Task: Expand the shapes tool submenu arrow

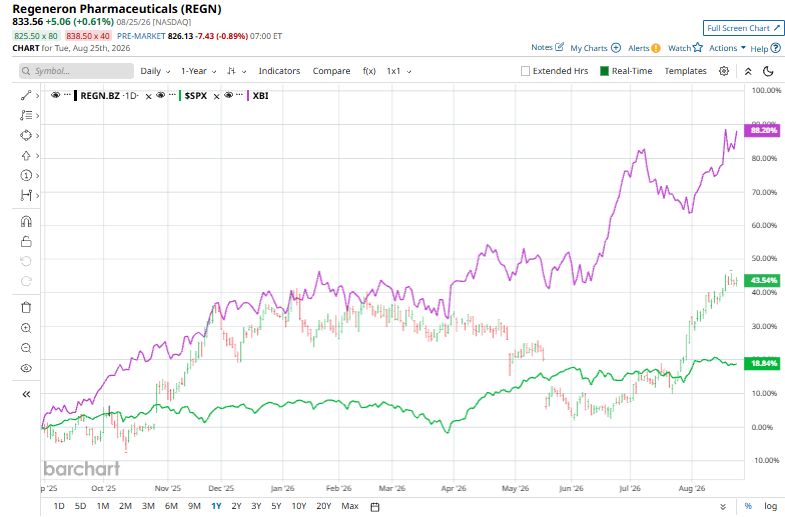Action: tap(38, 136)
